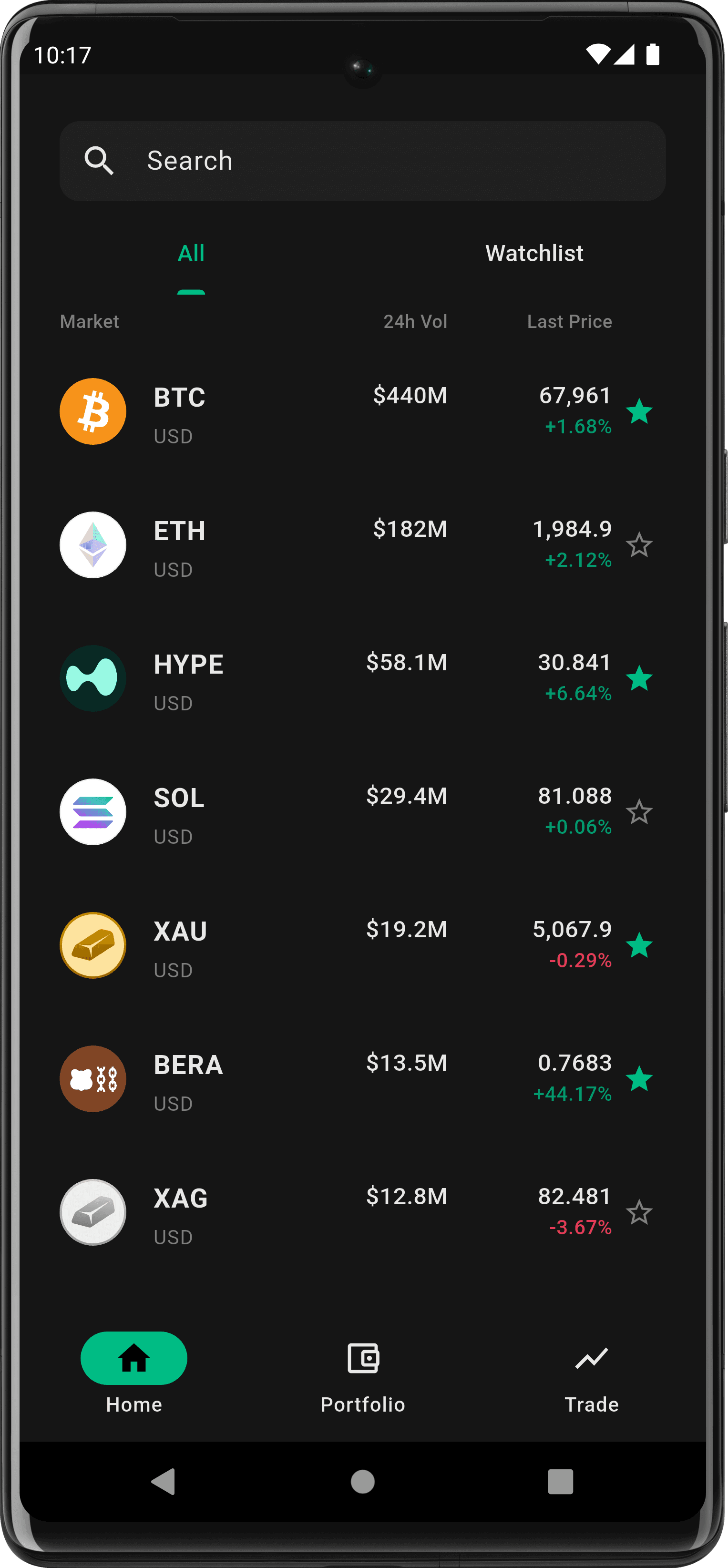Open the HYPE token icon
The width and height of the screenshot is (728, 1568).
[93, 678]
